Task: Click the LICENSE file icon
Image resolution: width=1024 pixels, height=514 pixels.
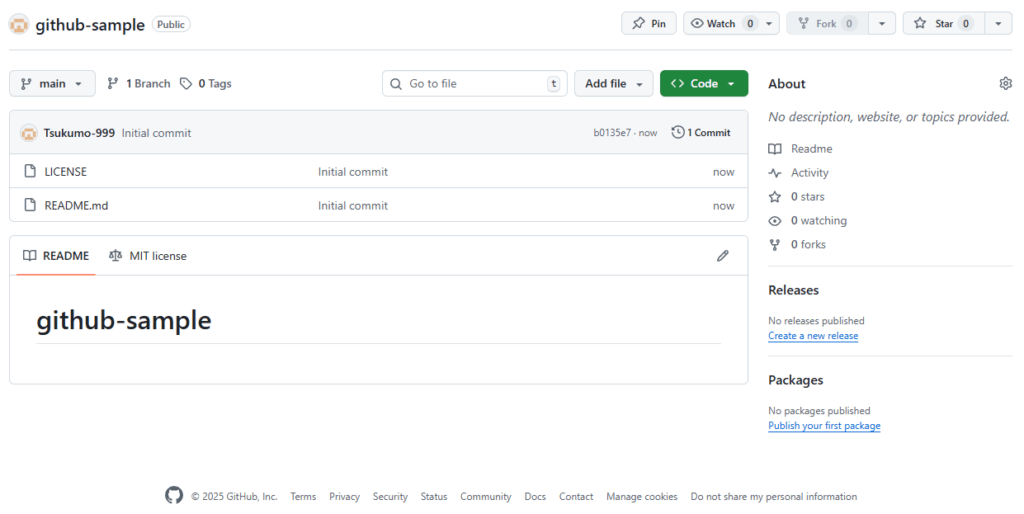Action: point(30,172)
